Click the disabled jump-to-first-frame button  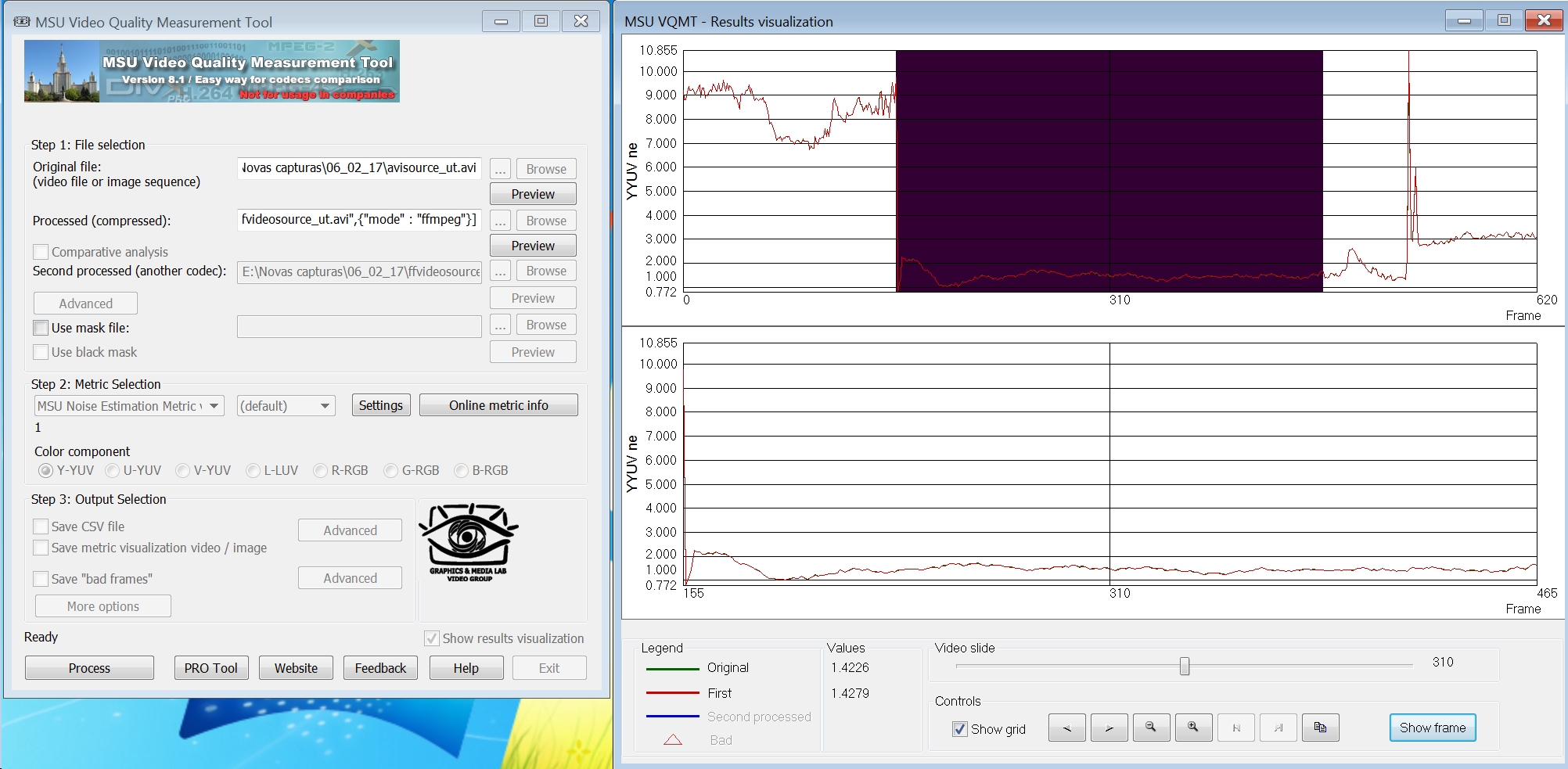(x=1235, y=728)
